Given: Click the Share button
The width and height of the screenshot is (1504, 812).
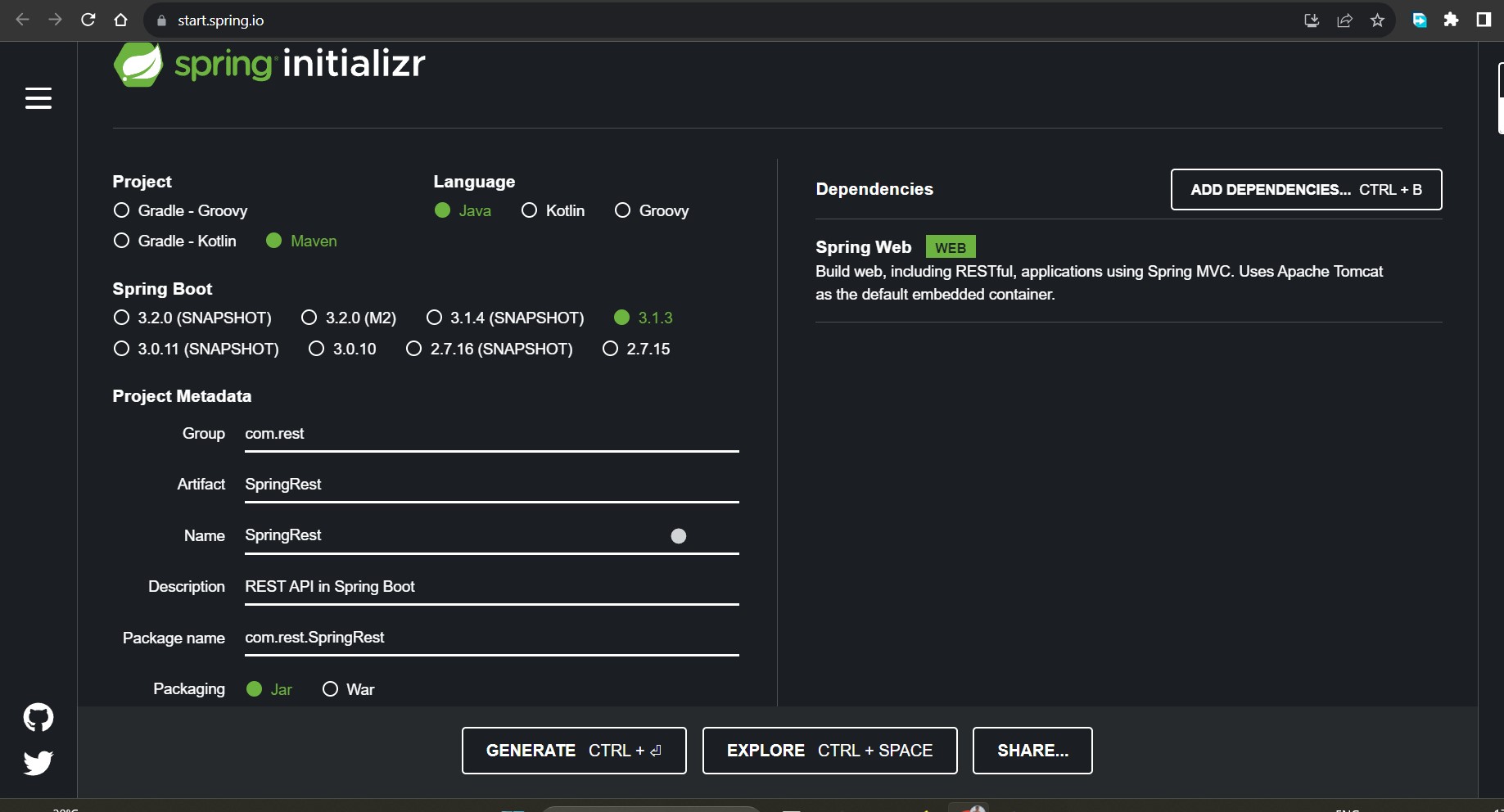Looking at the screenshot, I should 1032,751.
